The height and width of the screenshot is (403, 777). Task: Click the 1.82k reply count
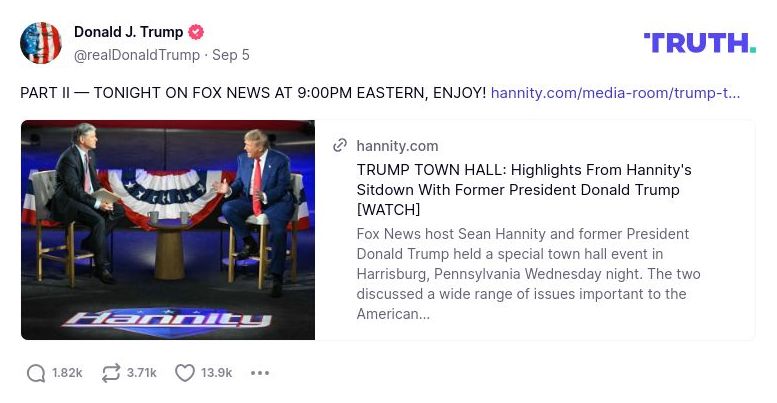click(x=67, y=373)
